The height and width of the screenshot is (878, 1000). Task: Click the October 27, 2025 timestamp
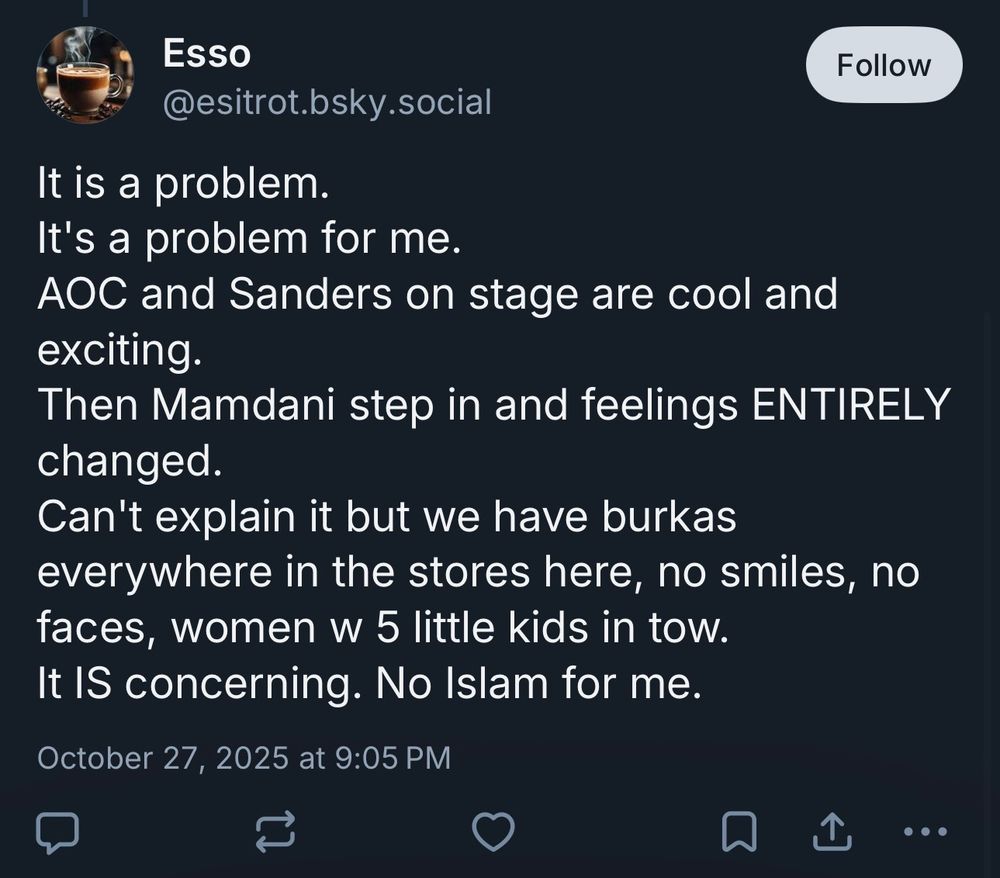(244, 757)
